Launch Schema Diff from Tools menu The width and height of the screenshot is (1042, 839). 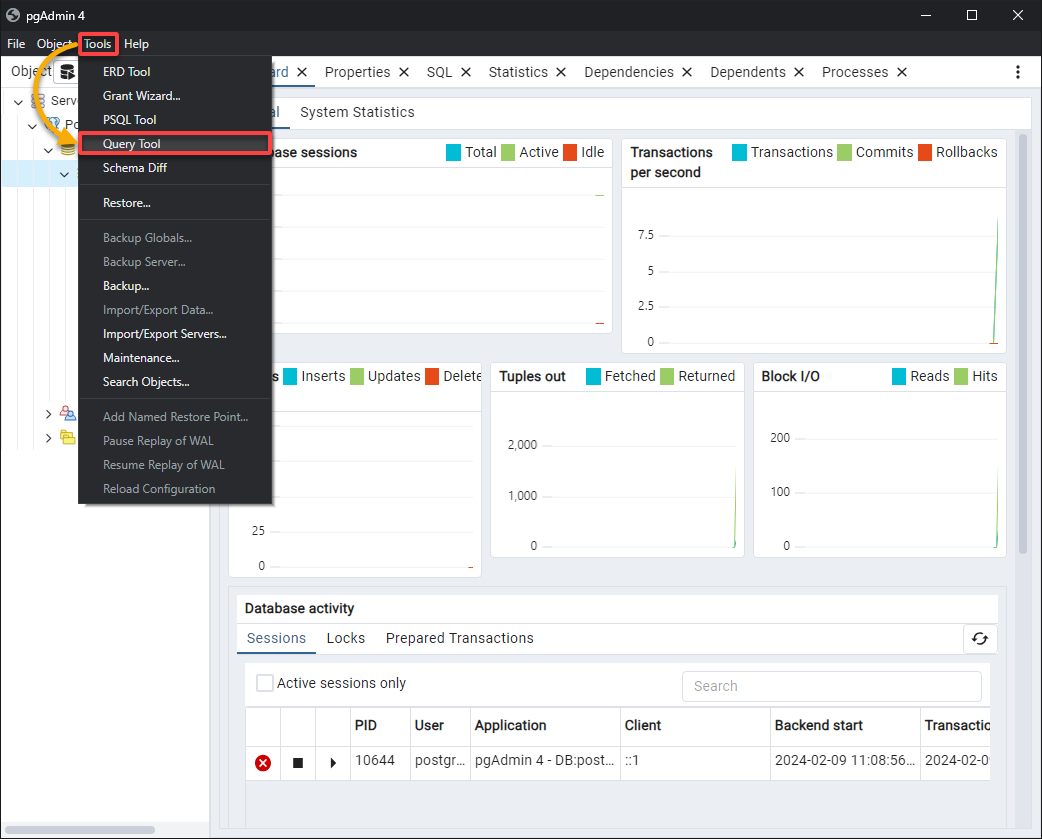click(x=174, y=167)
